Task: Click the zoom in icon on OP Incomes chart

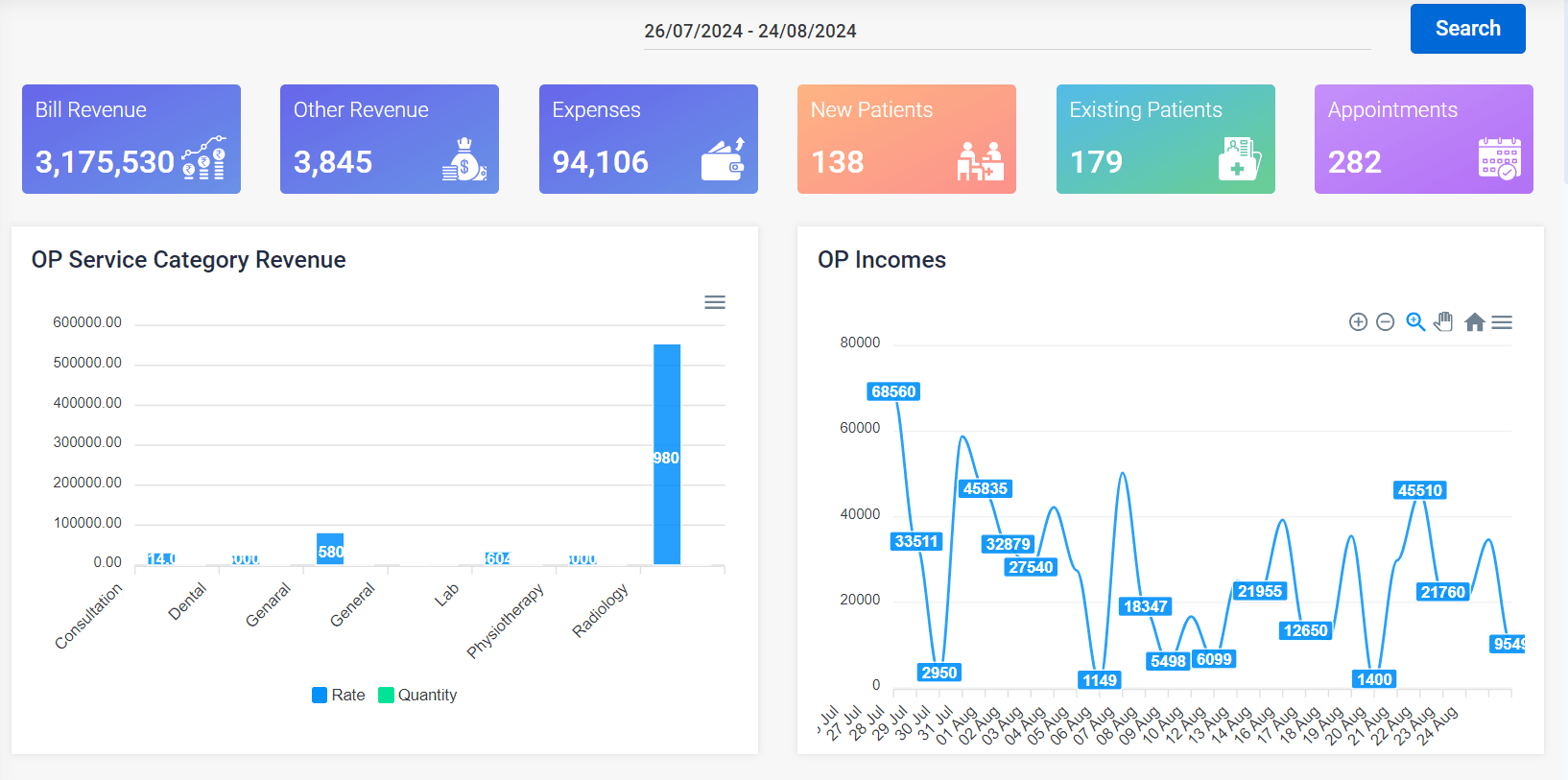Action: 1358,322
